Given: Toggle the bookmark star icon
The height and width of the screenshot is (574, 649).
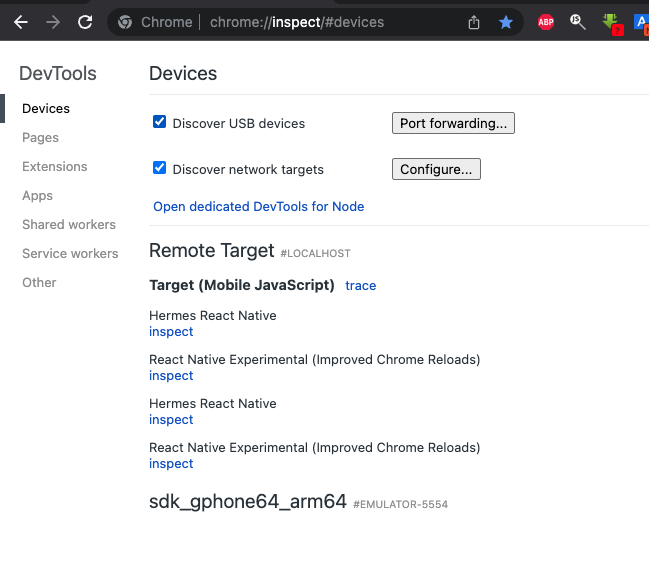Looking at the screenshot, I should [x=506, y=22].
